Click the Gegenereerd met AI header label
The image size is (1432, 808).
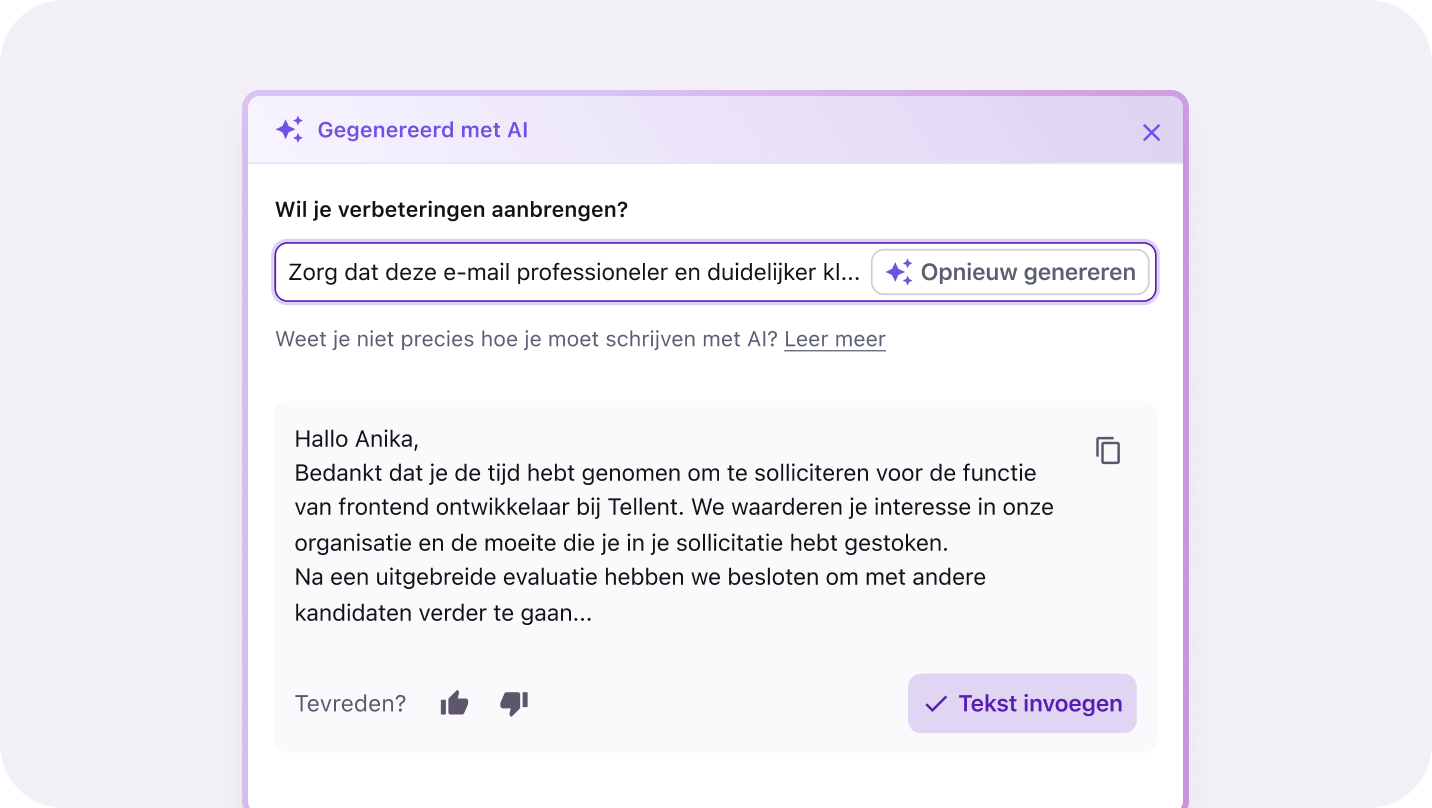tap(423, 130)
